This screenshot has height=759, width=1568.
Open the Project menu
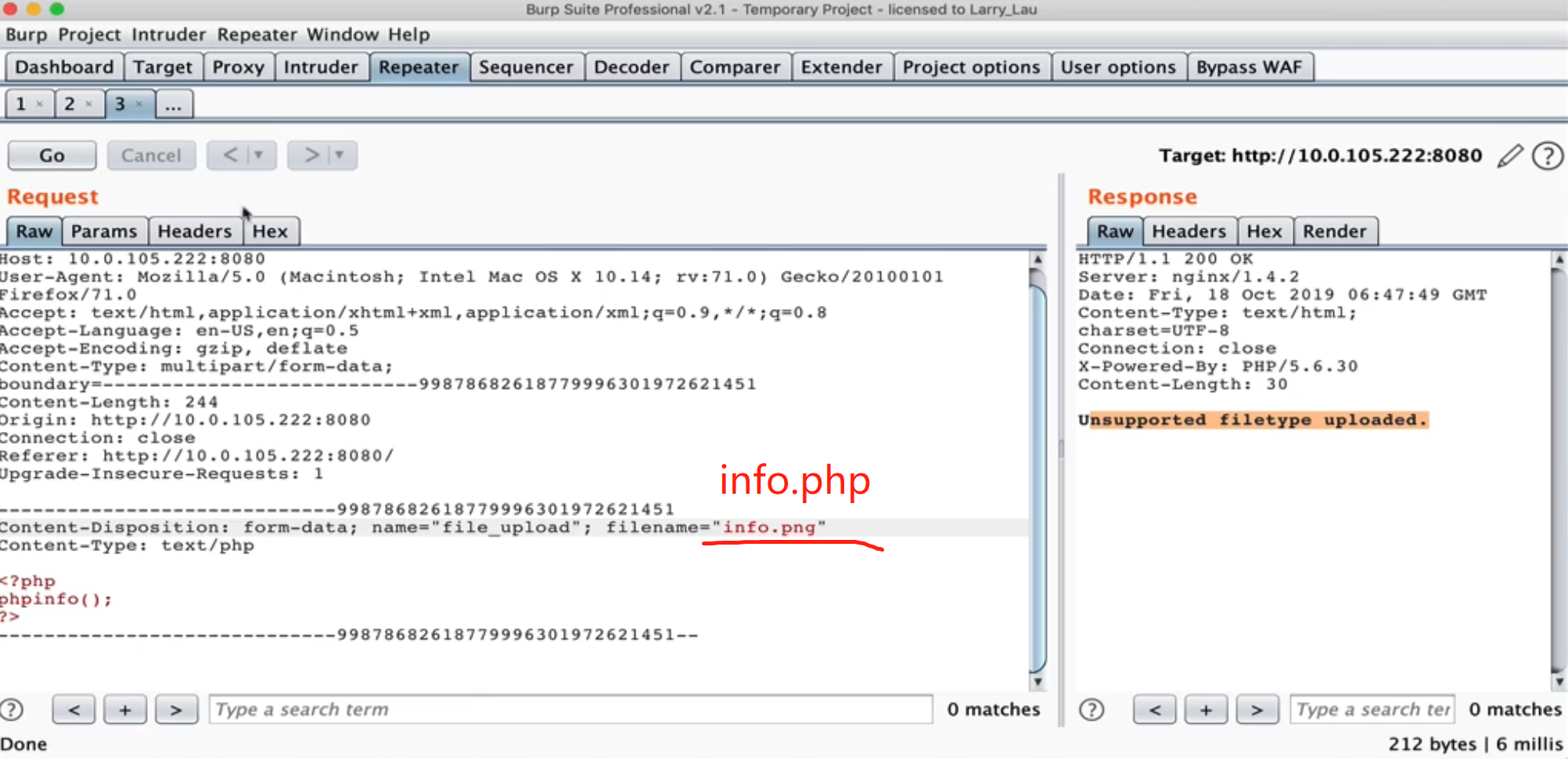pos(89,34)
